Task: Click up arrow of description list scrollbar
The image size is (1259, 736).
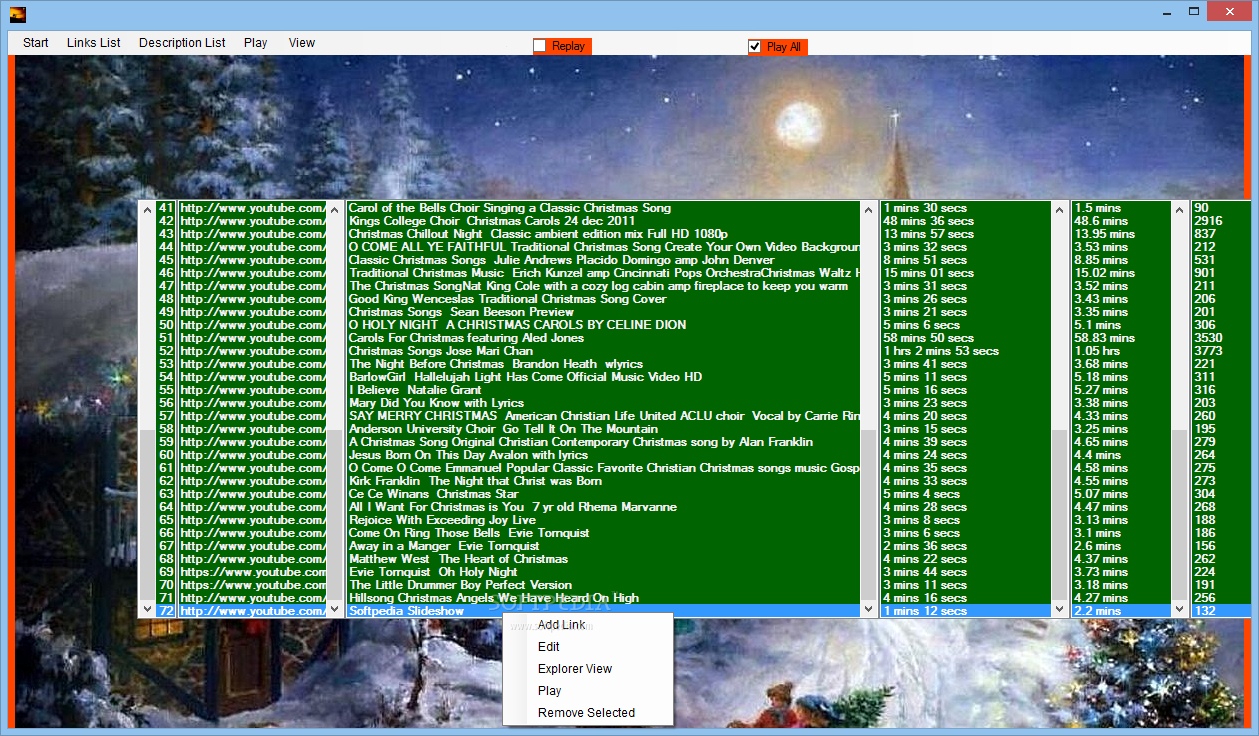Action: click(x=868, y=209)
